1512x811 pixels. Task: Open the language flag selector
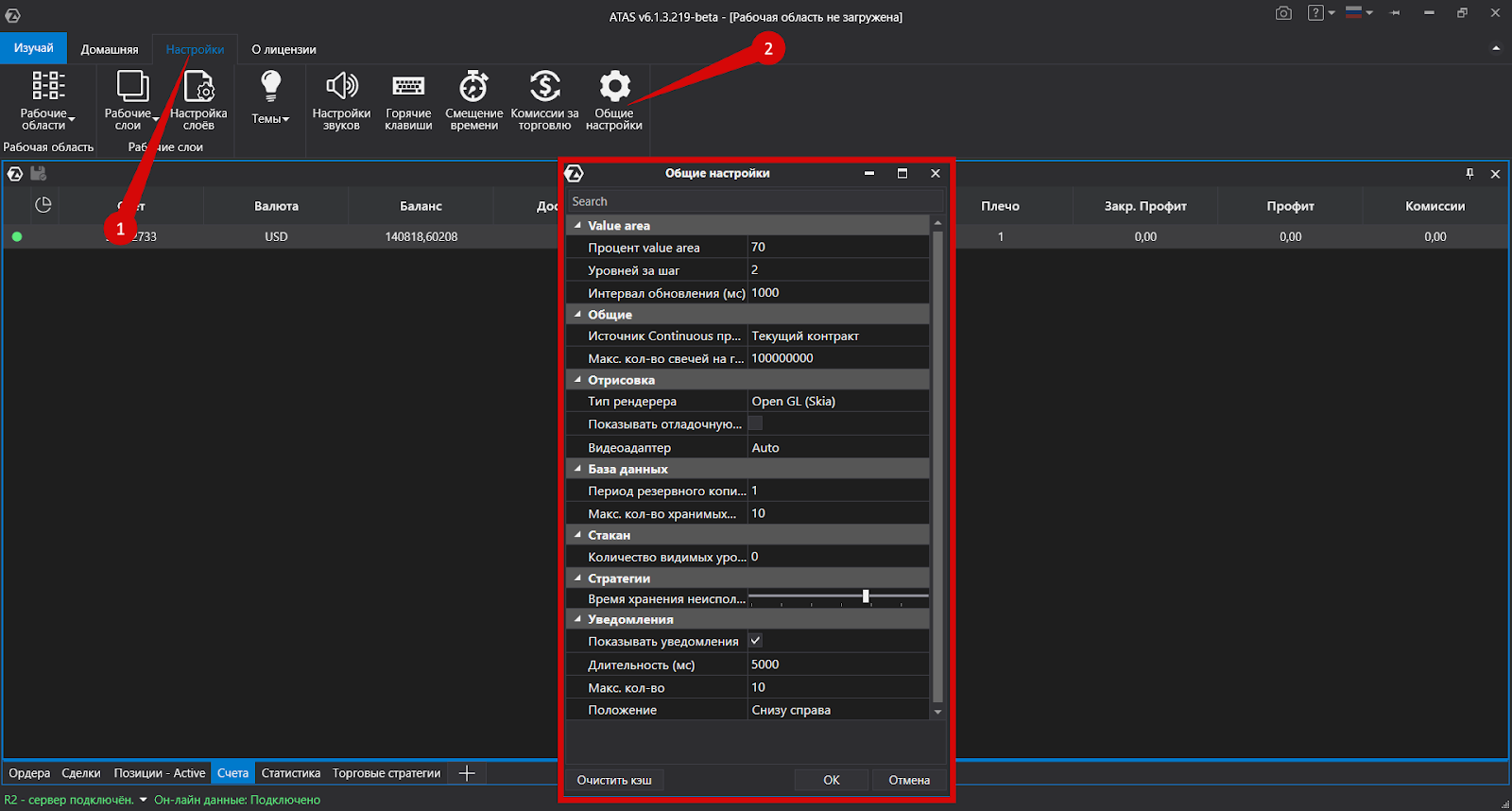point(1359,13)
